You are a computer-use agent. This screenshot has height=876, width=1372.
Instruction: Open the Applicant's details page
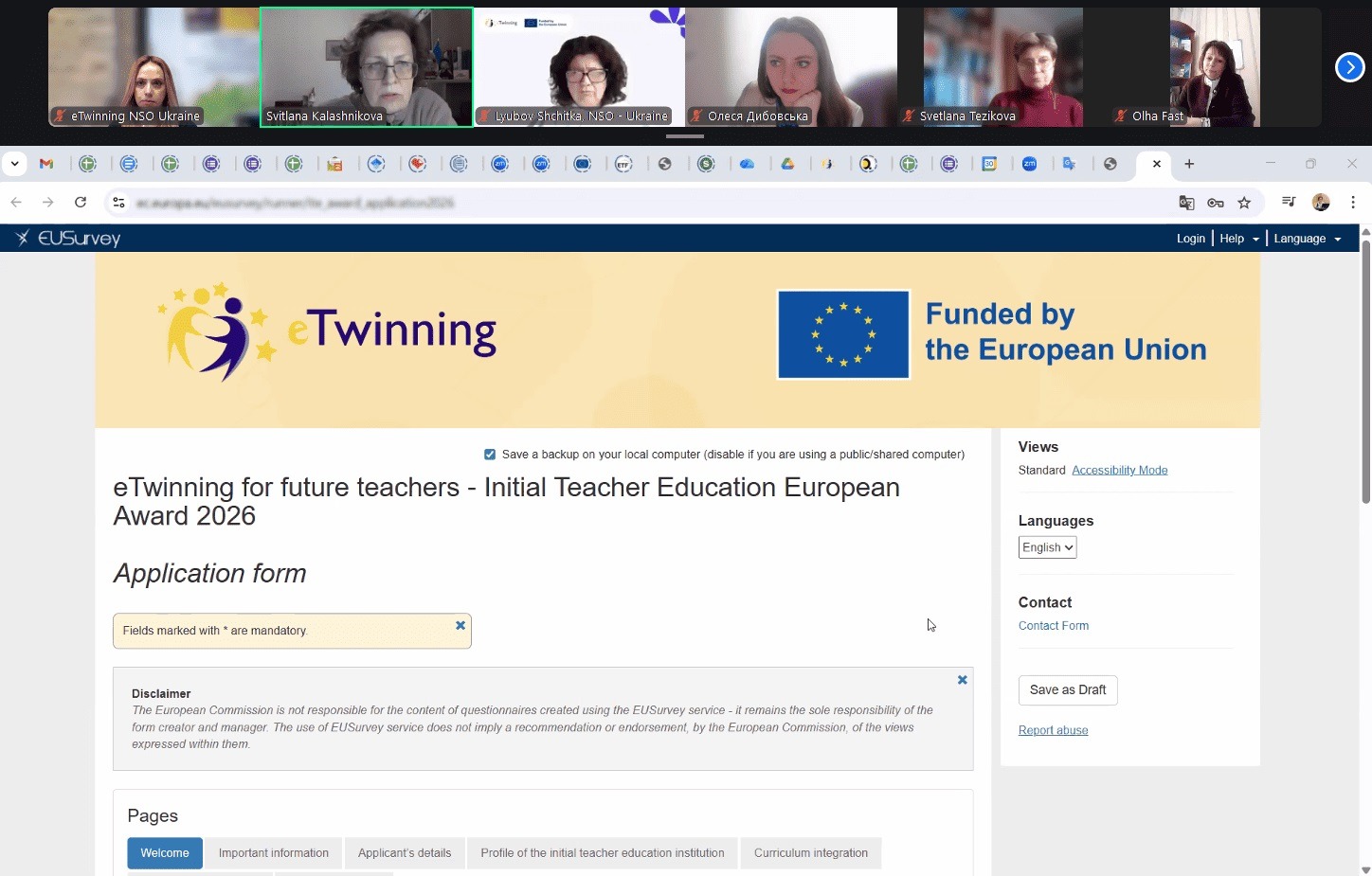point(405,853)
